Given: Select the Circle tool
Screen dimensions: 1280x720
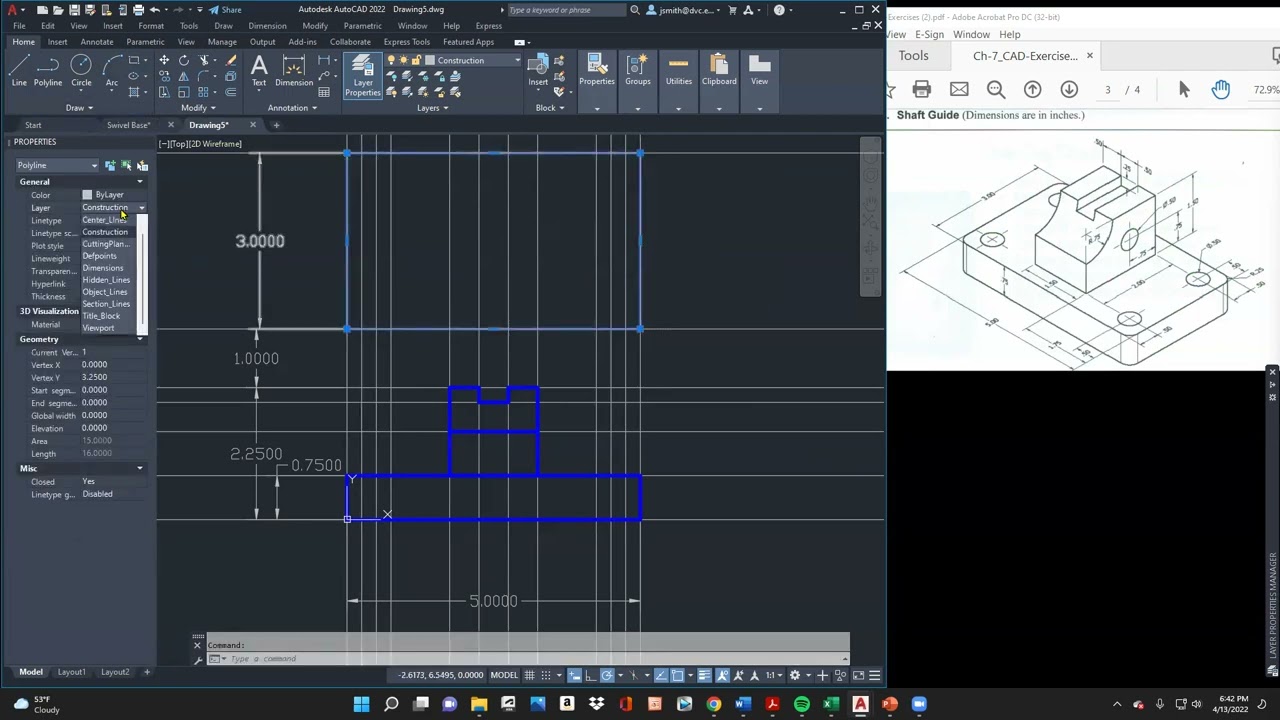Looking at the screenshot, I should [x=81, y=70].
